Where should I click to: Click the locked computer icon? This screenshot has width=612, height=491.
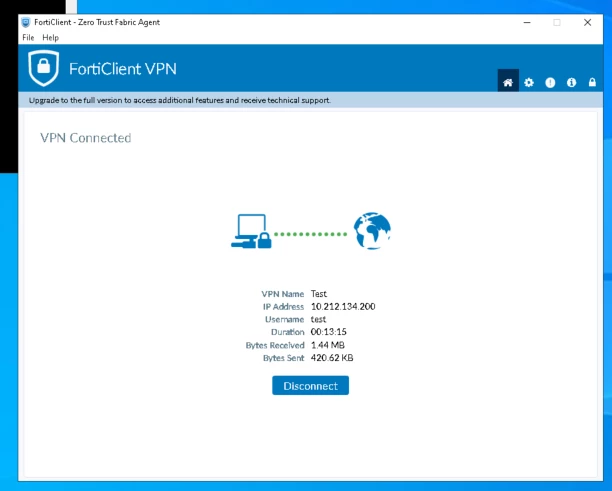[x=251, y=231]
